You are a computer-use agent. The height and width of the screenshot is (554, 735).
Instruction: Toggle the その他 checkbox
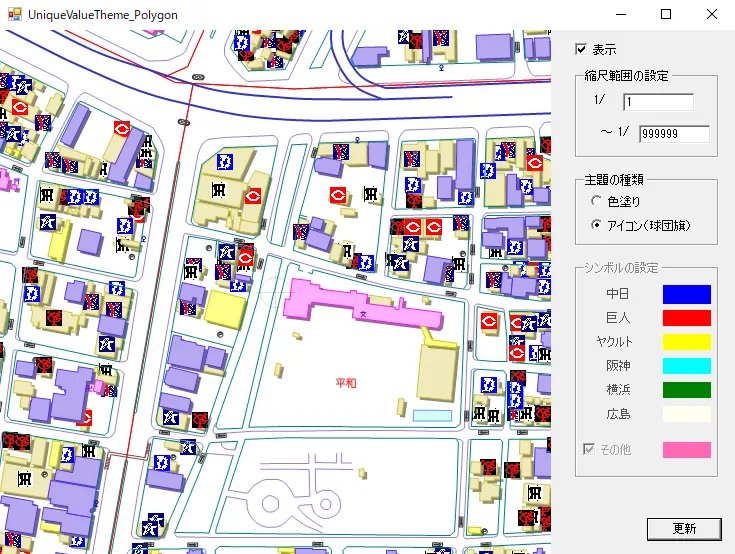coord(589,450)
